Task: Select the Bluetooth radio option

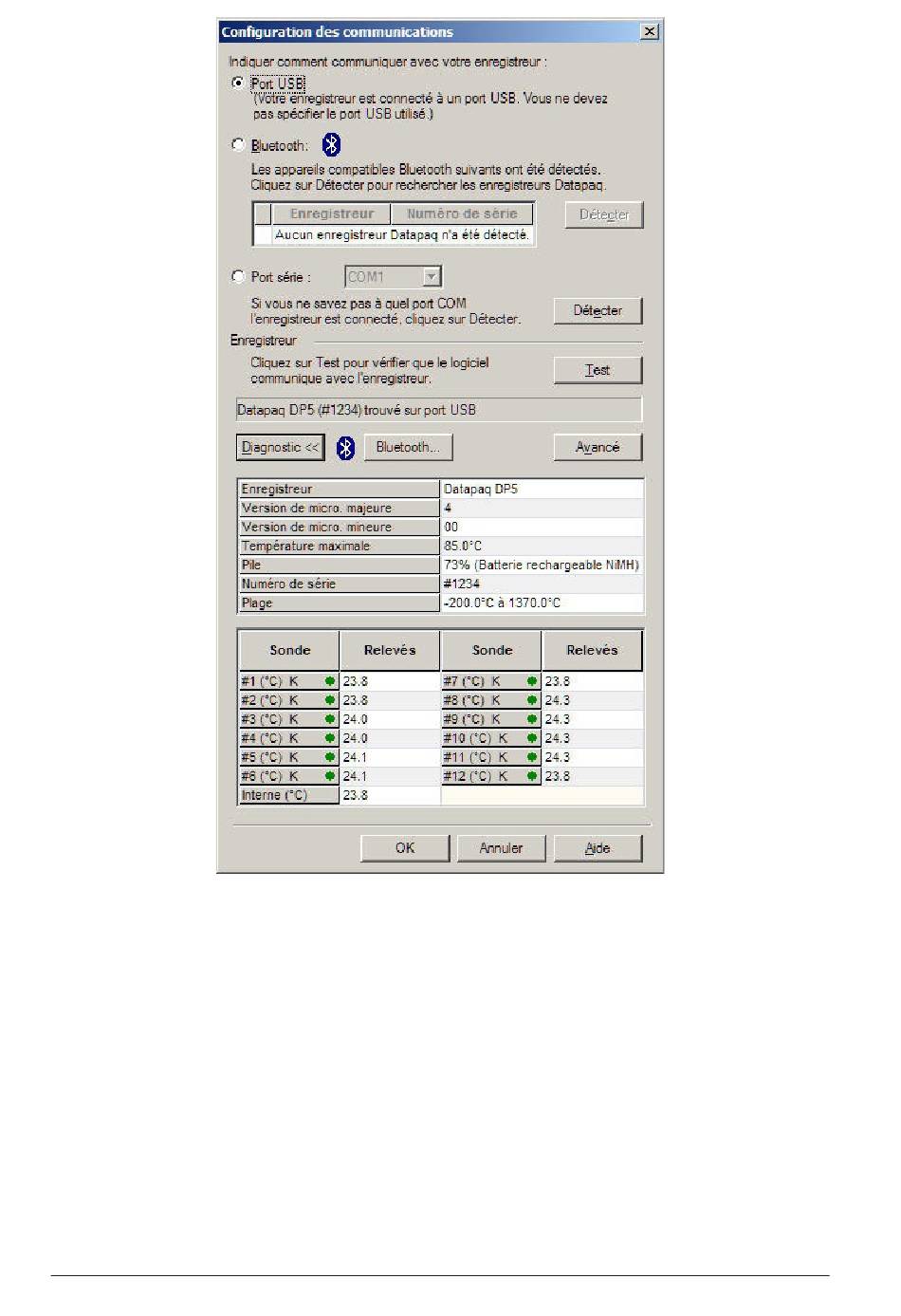Action: (x=238, y=144)
